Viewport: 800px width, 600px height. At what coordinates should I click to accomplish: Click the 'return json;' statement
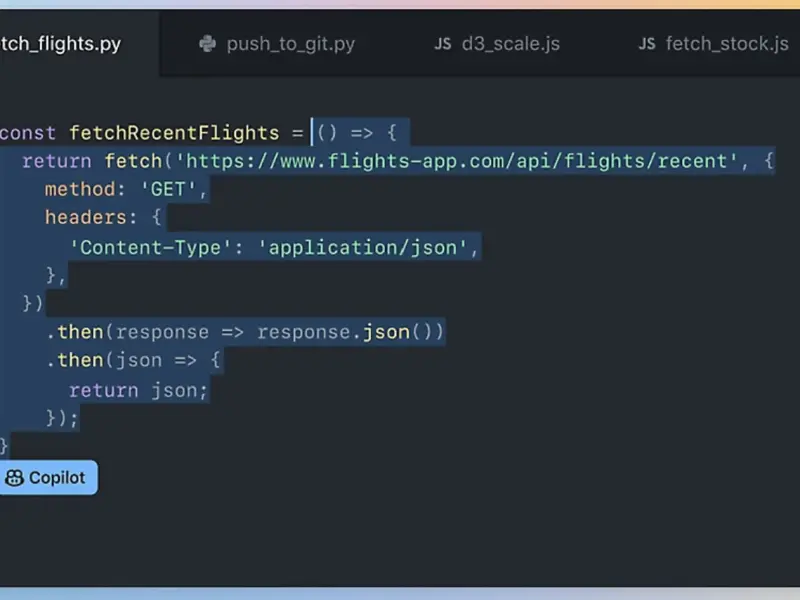click(138, 391)
